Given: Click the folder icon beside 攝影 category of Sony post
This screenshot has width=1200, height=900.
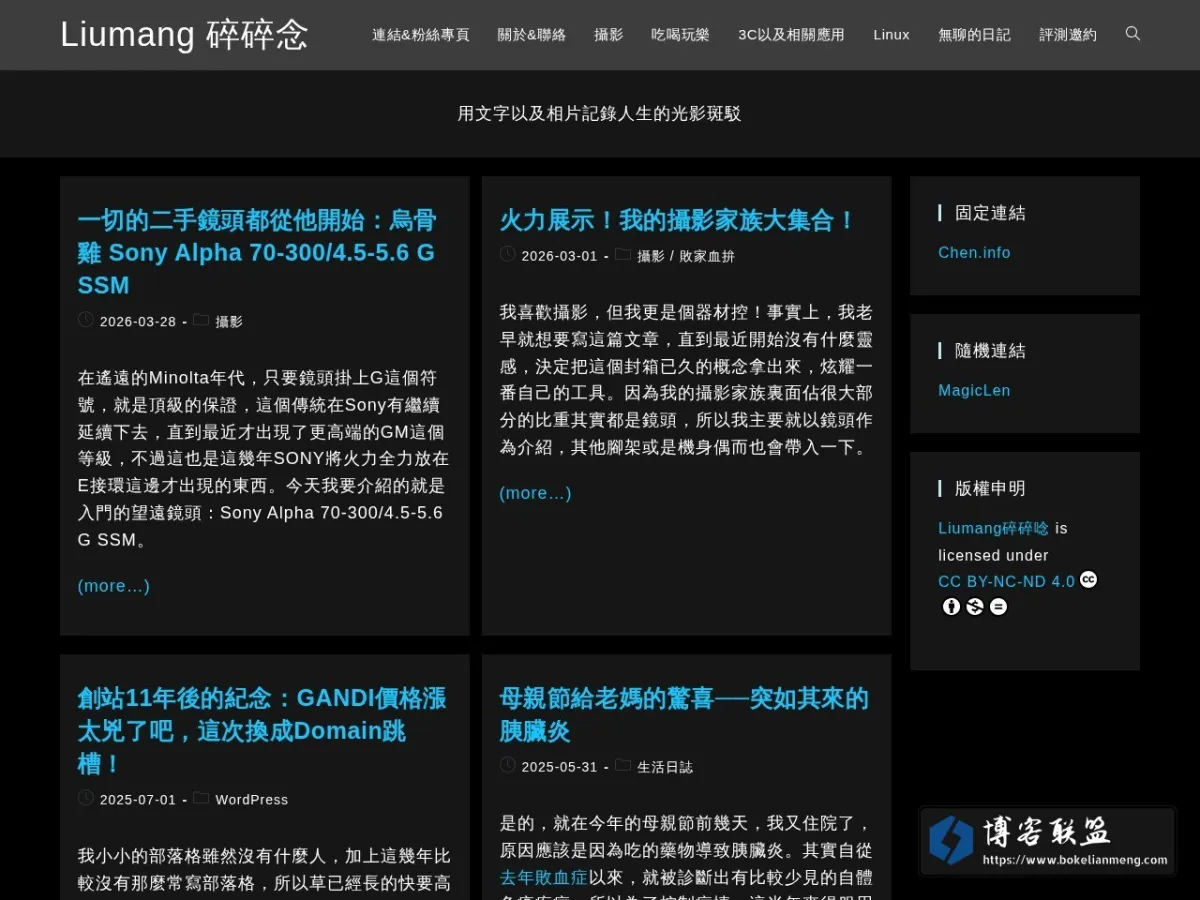Looking at the screenshot, I should 201,320.
